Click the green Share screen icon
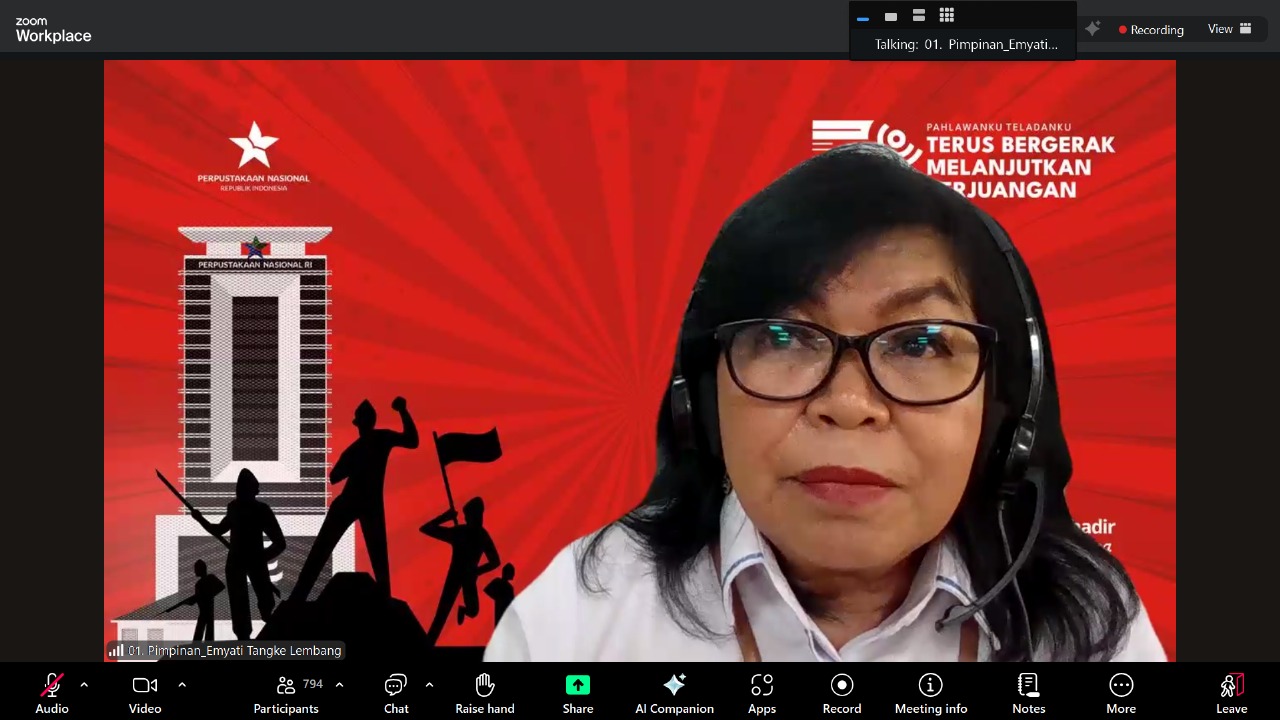 click(x=578, y=685)
